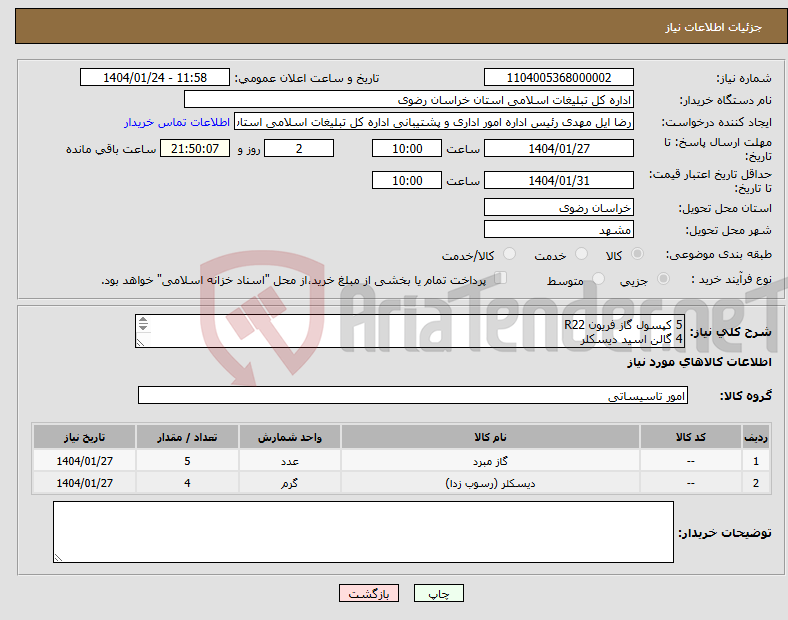Click the نام کالا column header
Viewport: 788px width, 620px height.
(x=490, y=437)
